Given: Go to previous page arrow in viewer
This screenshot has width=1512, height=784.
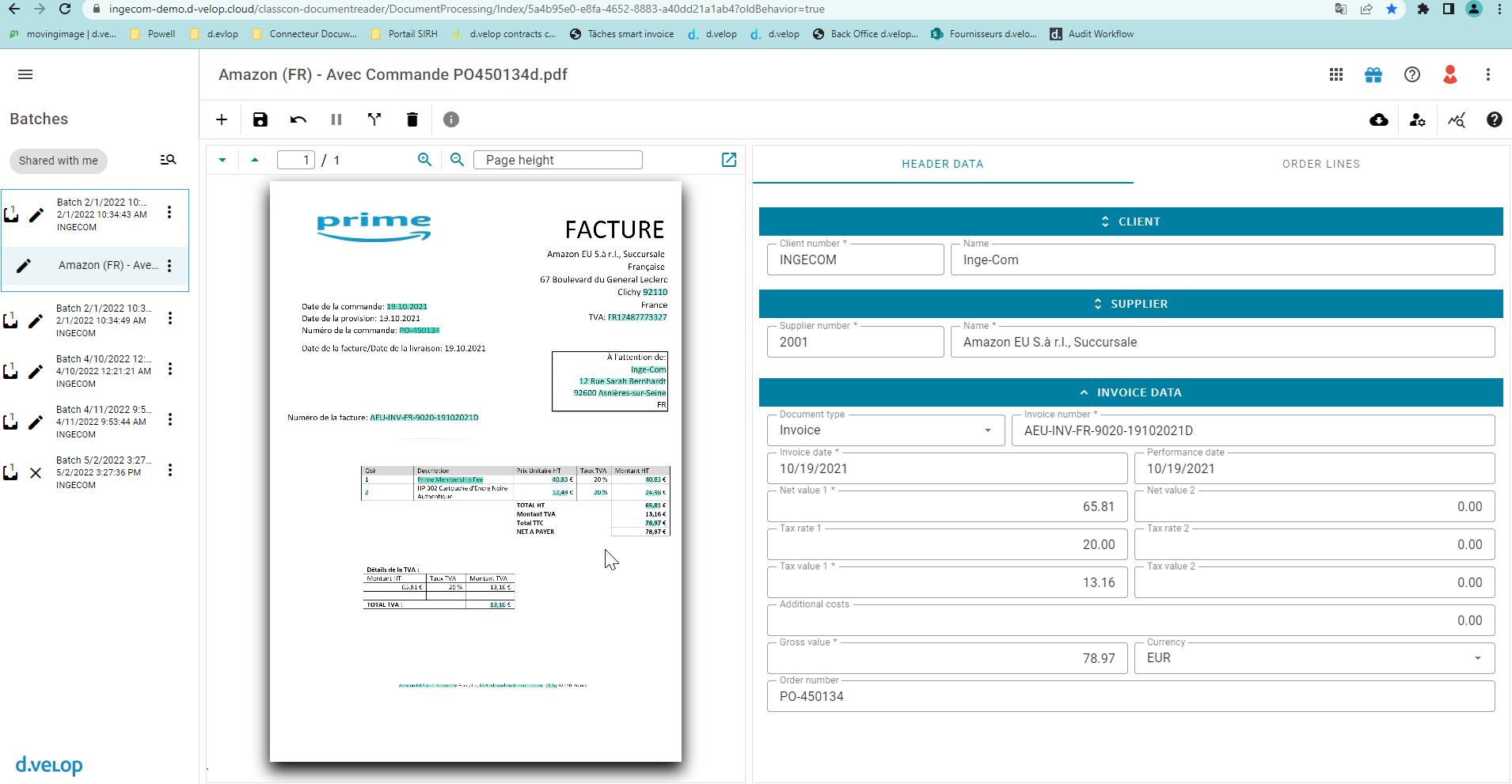Looking at the screenshot, I should click(255, 160).
